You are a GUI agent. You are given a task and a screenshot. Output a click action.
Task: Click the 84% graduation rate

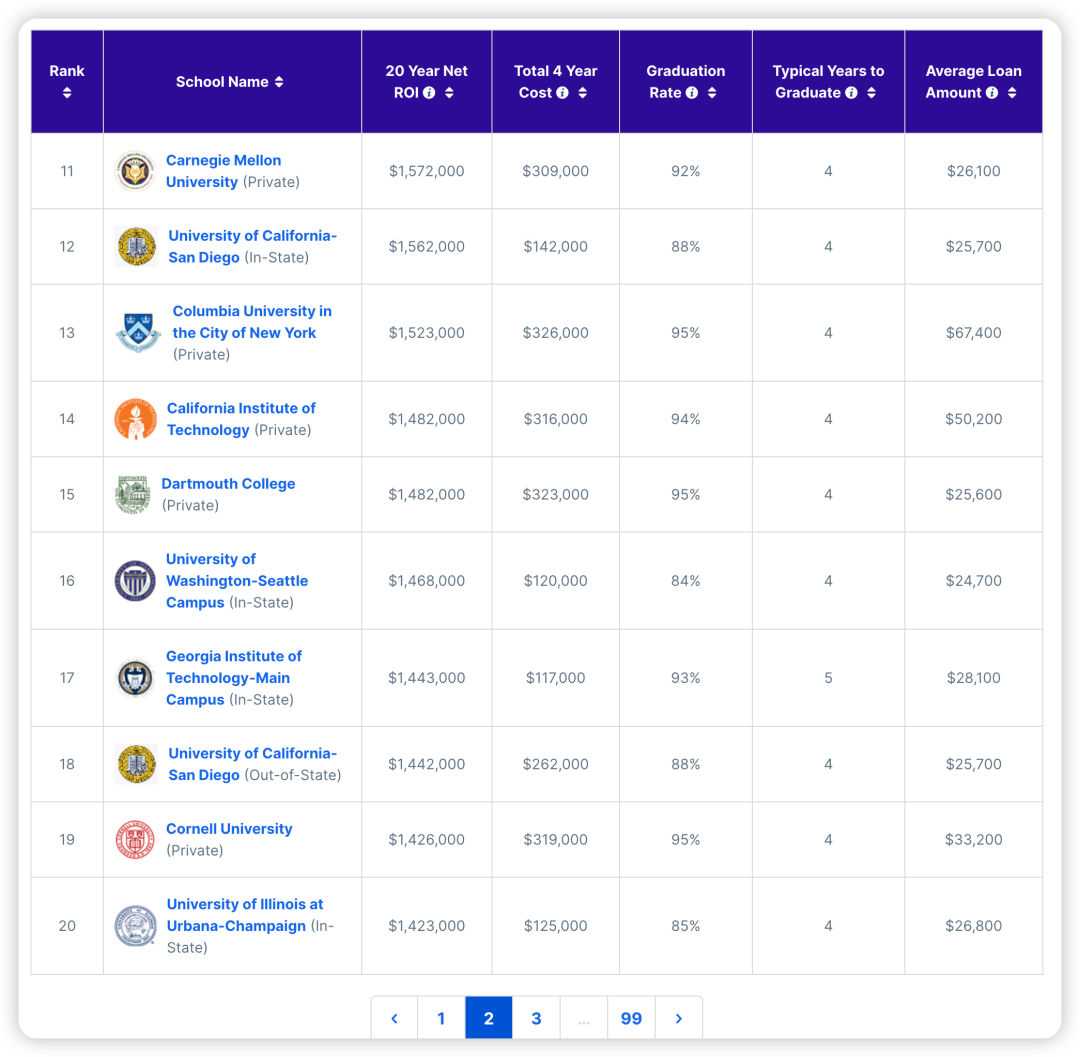click(x=686, y=580)
